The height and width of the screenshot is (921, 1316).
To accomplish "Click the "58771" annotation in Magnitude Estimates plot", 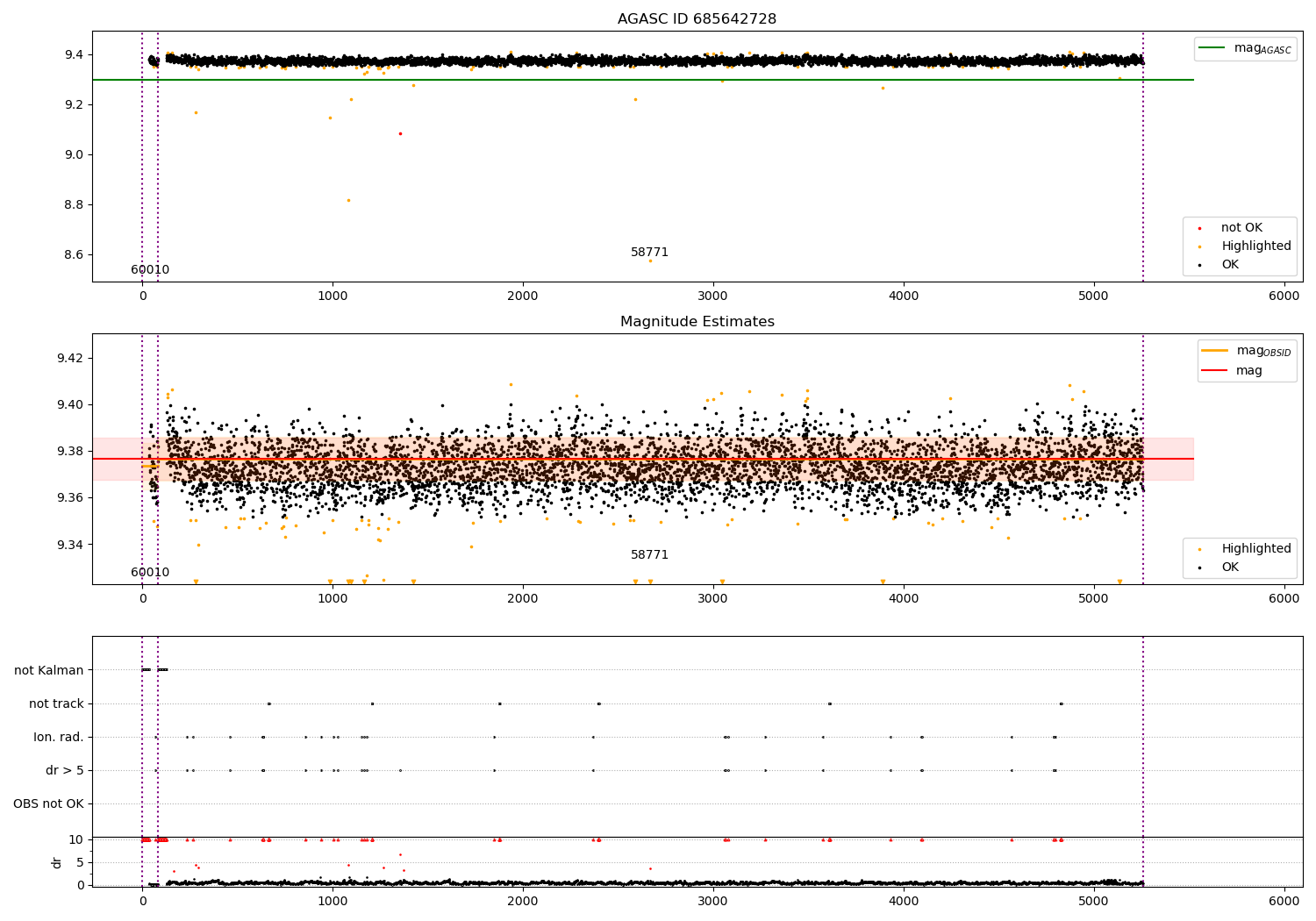I will [x=649, y=555].
